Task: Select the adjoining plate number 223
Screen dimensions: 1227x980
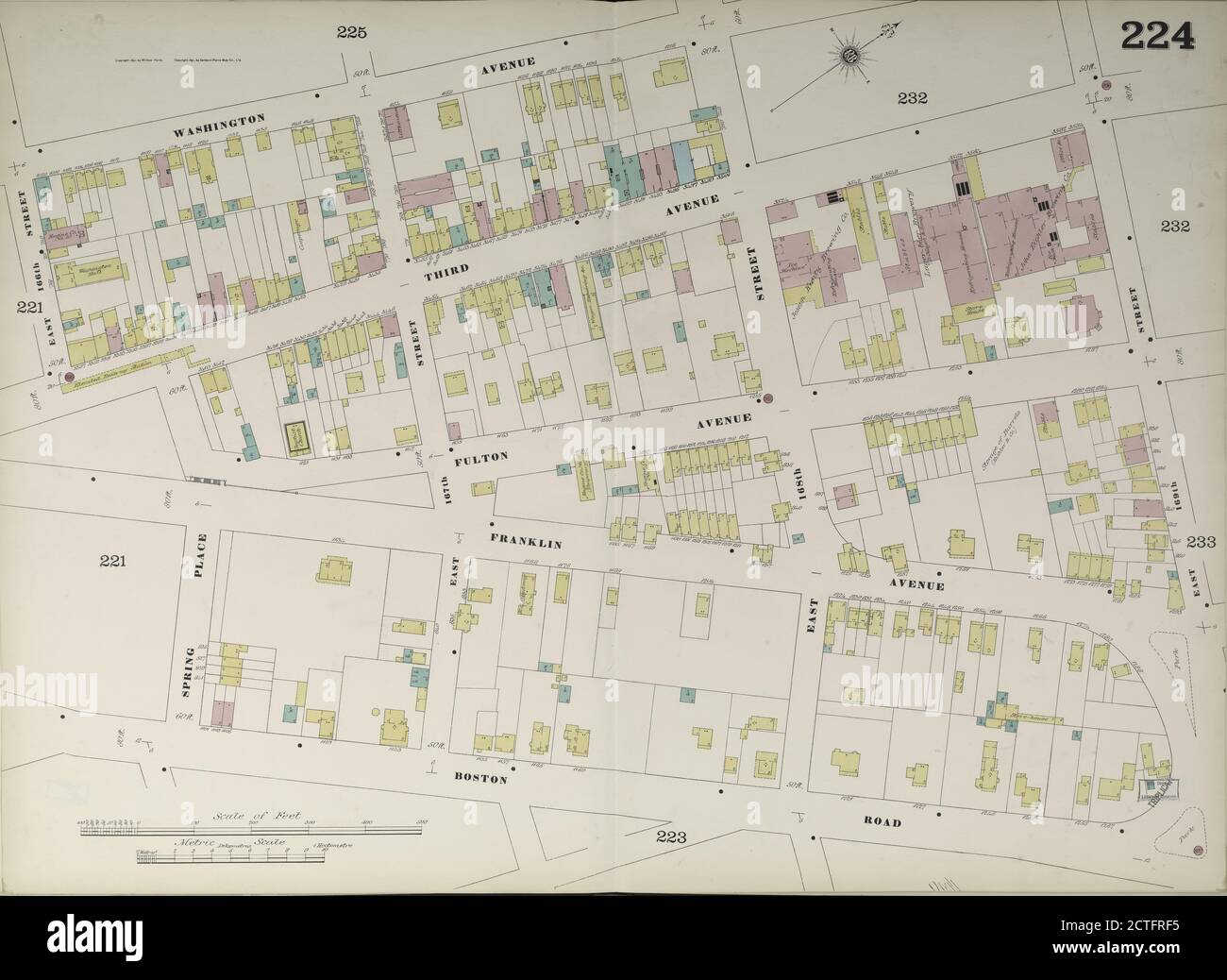Action: (x=669, y=837)
